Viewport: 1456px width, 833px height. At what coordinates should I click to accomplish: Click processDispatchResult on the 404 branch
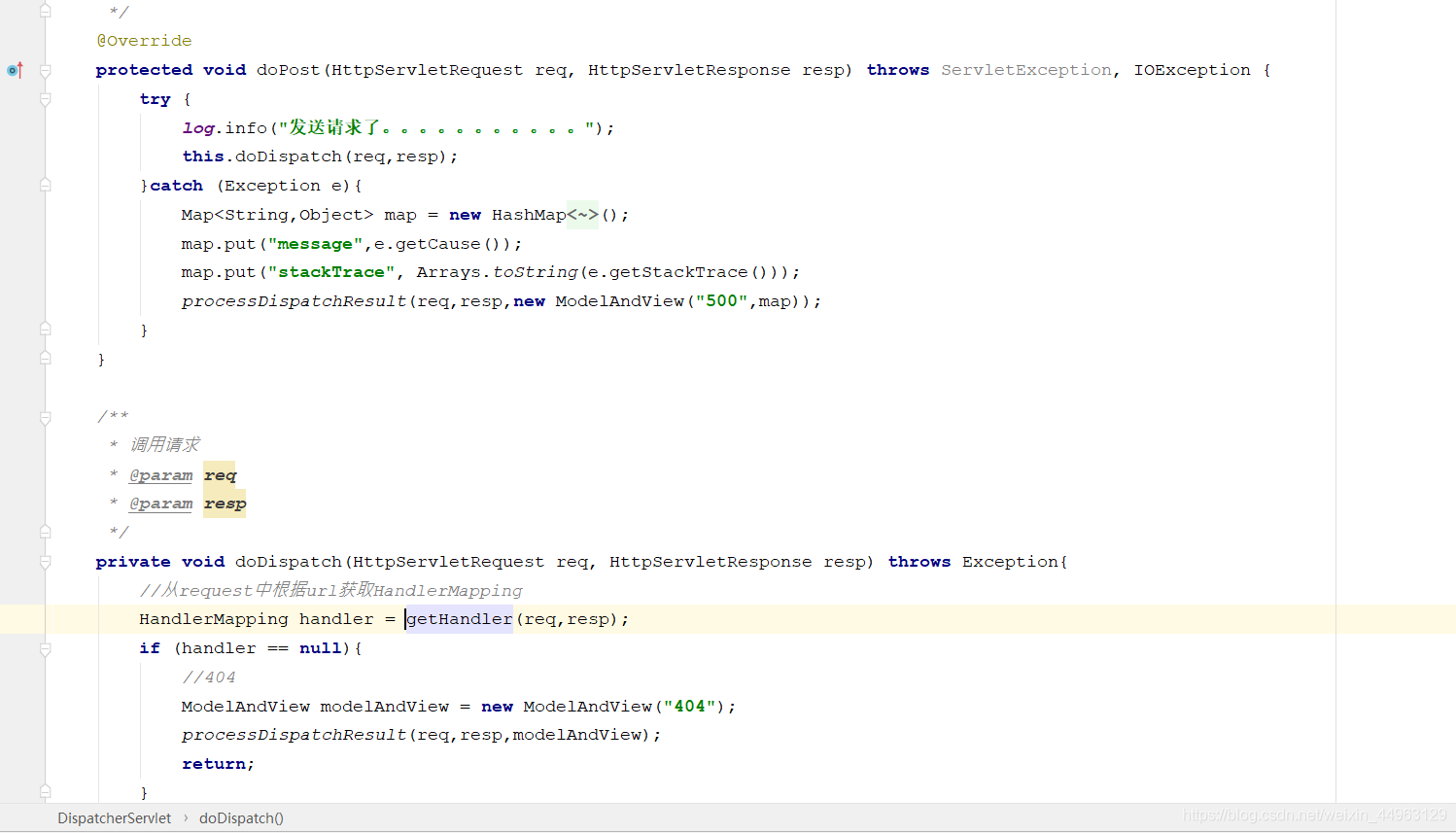coord(294,735)
